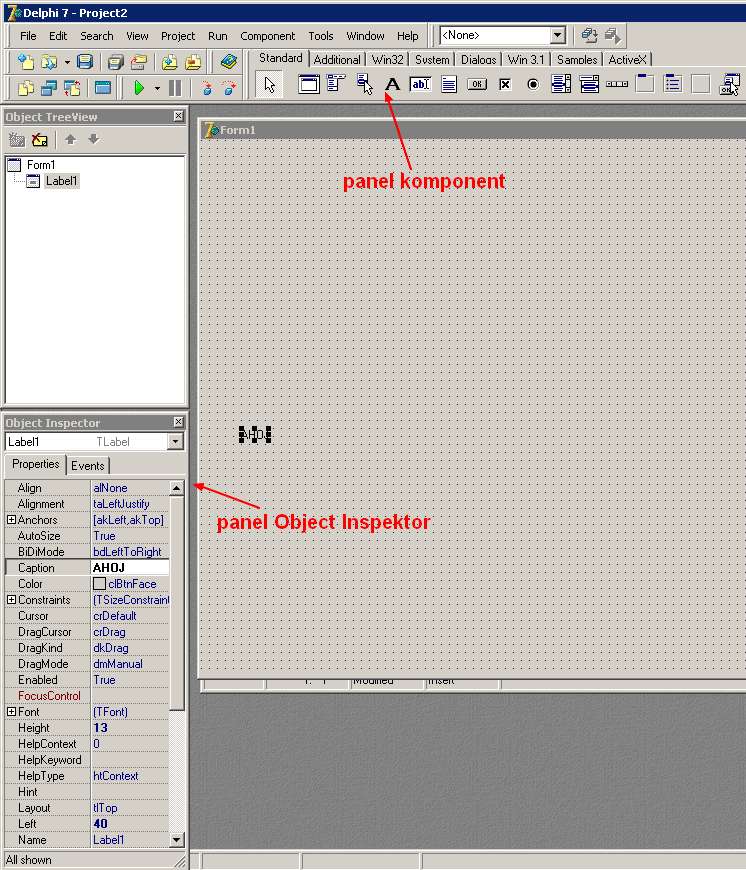The height and width of the screenshot is (870, 746).
Task: Click the Save All icon
Action: pos(115,61)
